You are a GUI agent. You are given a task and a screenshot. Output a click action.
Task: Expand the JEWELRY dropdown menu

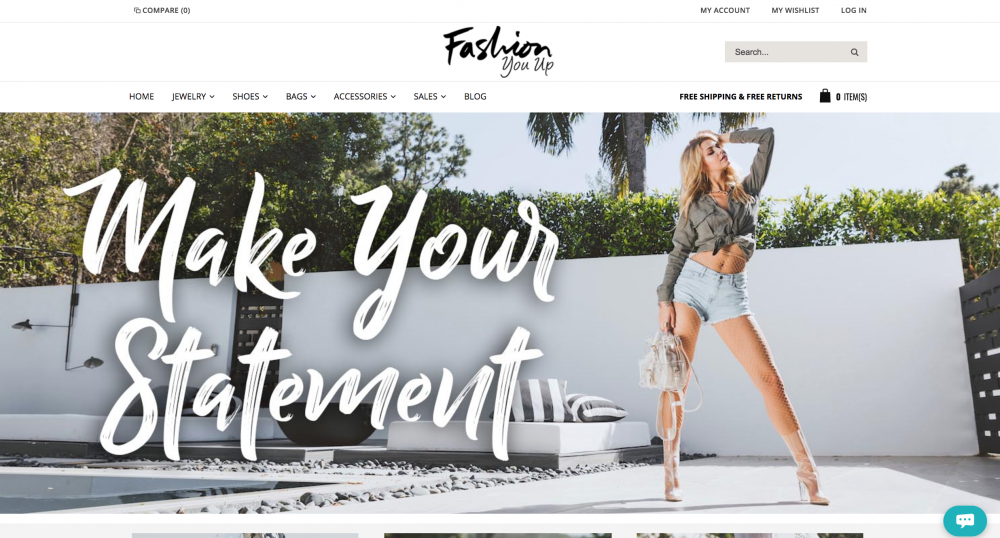[x=193, y=96]
